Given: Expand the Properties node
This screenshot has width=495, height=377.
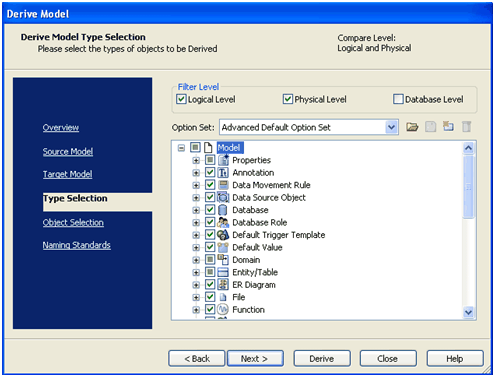Looking at the screenshot, I should click(x=196, y=160).
